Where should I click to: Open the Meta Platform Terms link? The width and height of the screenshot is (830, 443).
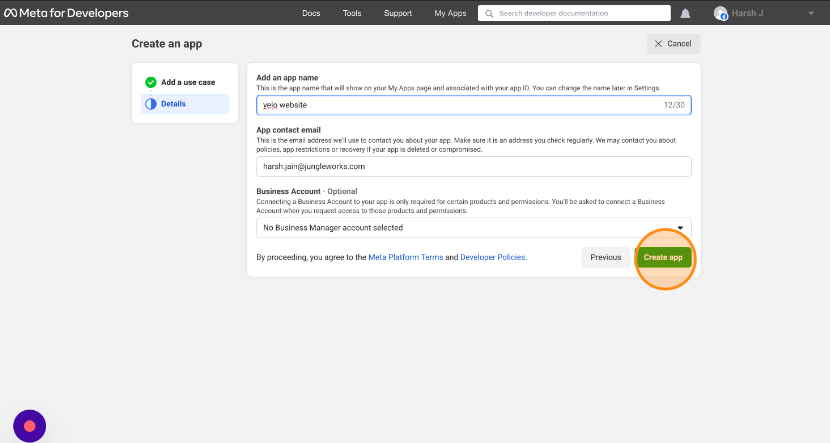(405, 257)
